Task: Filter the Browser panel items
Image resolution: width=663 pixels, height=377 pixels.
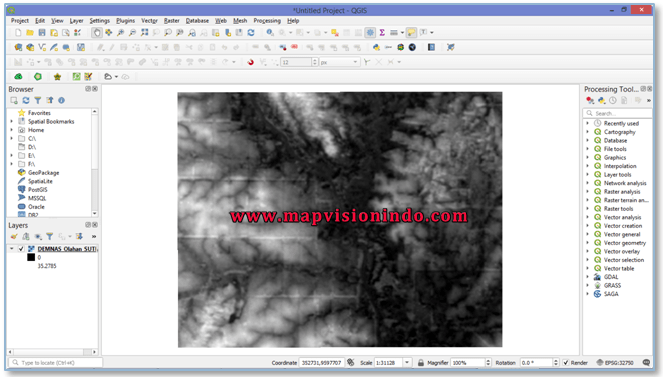Action: pyautogui.click(x=38, y=100)
